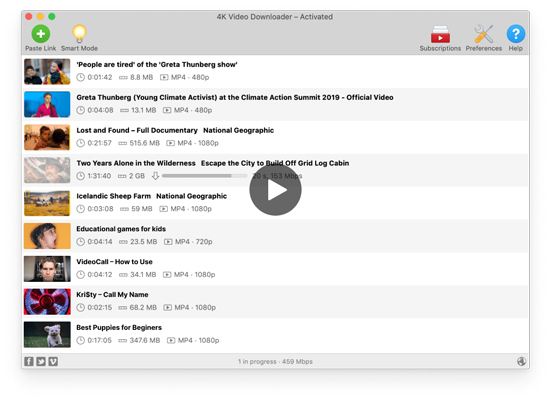Click the format icon on VideoCall row
Viewport: 550px width, 400px height.
tap(167, 274)
